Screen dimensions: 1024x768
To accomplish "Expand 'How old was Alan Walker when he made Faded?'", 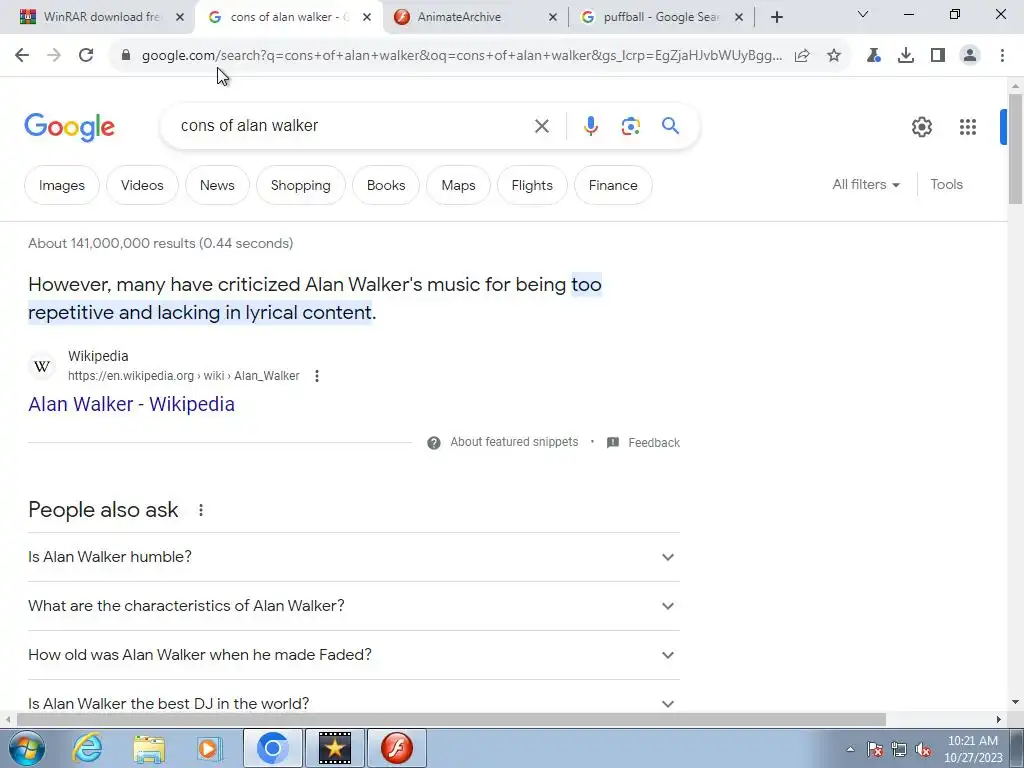I will pyautogui.click(x=353, y=655).
